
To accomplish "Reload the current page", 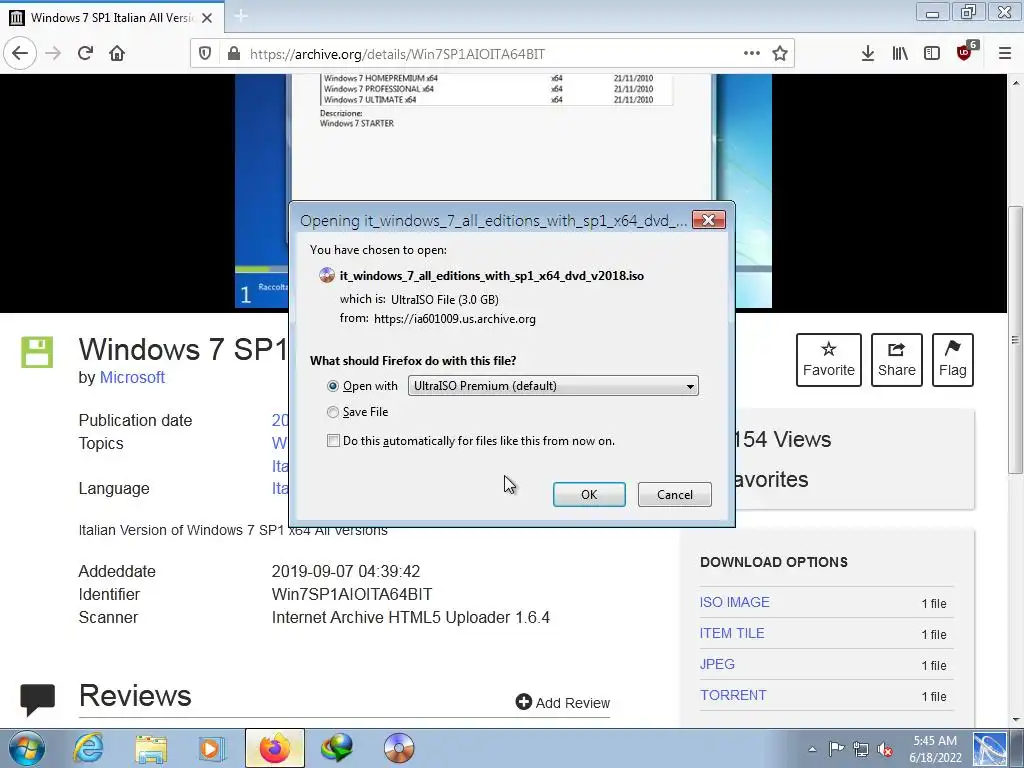I will pos(85,54).
